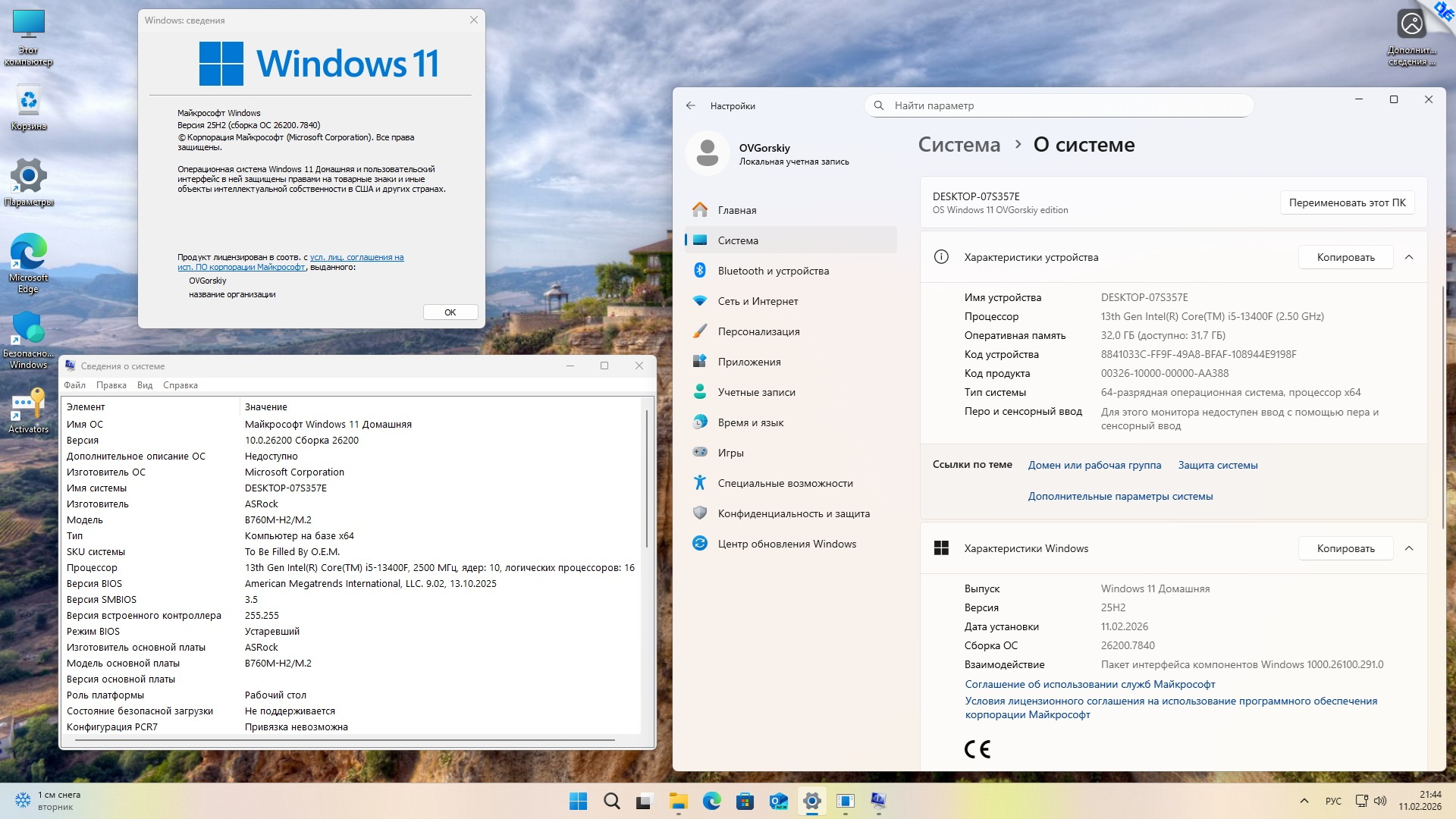Open Специальные возможности accessibility section
The image size is (1456, 819).
point(785,483)
